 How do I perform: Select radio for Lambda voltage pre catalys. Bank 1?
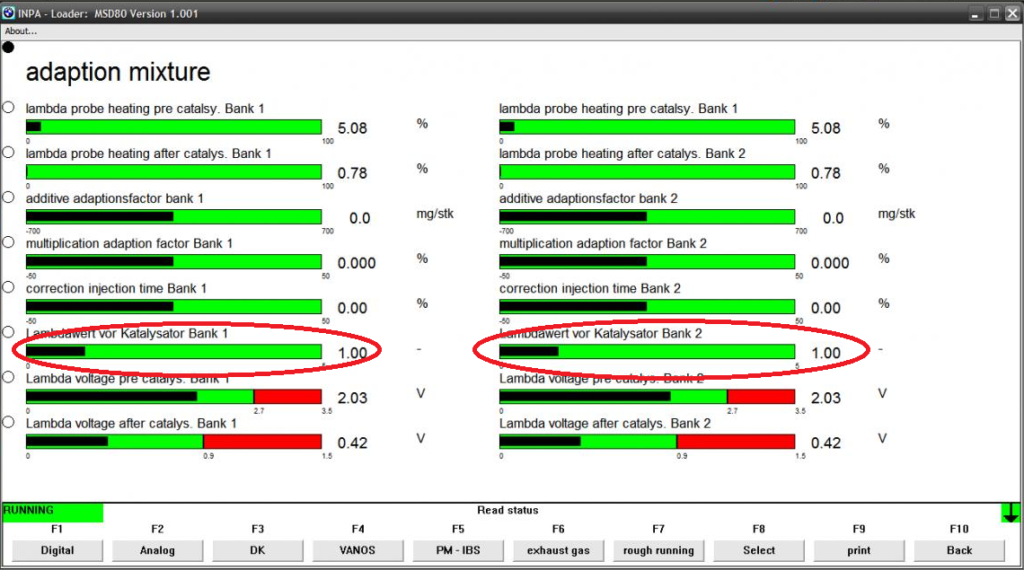(x=8, y=377)
